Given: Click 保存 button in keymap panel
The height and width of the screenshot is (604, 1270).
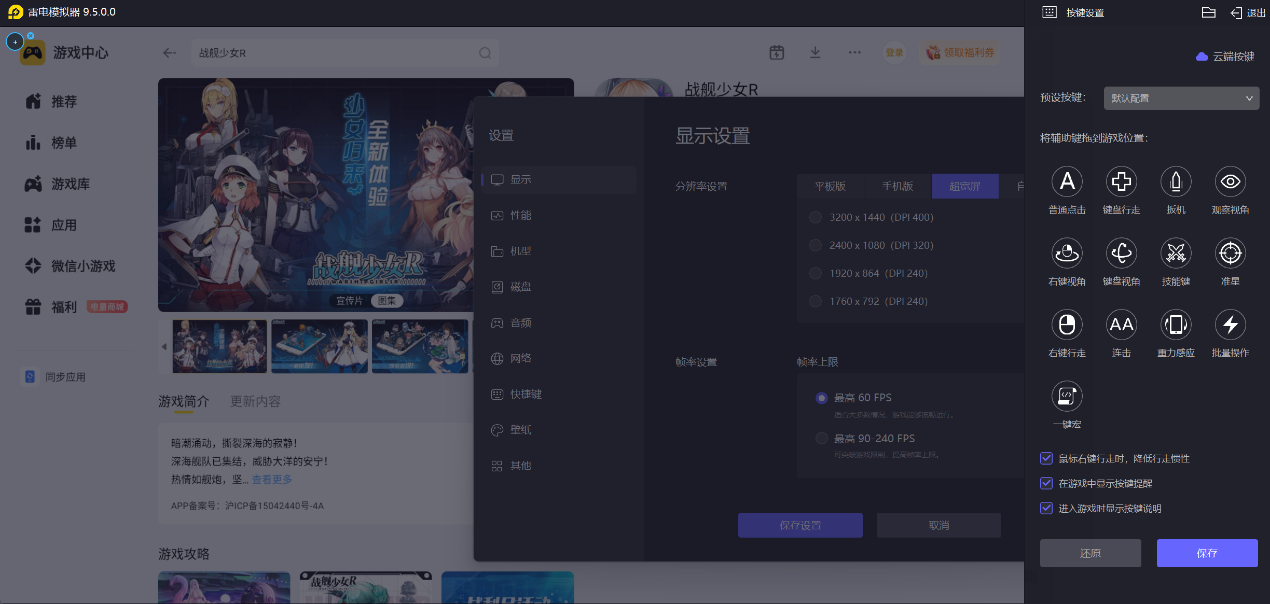Looking at the screenshot, I should tap(1207, 553).
